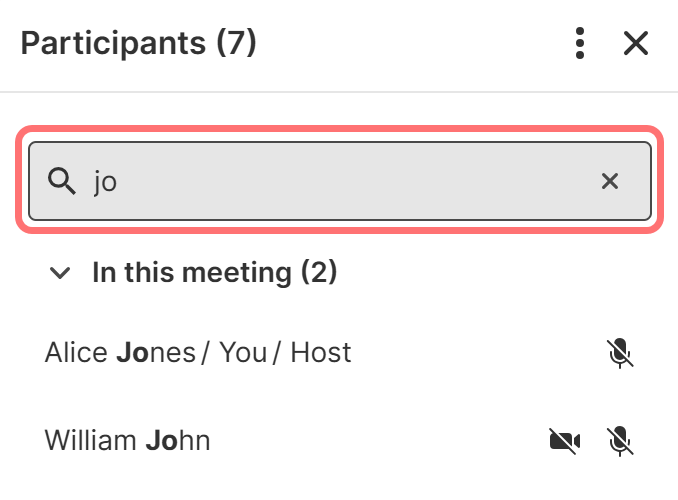The image size is (678, 500).
Task: Click the highlighted "Jo" in Jones
Action: (x=133, y=353)
